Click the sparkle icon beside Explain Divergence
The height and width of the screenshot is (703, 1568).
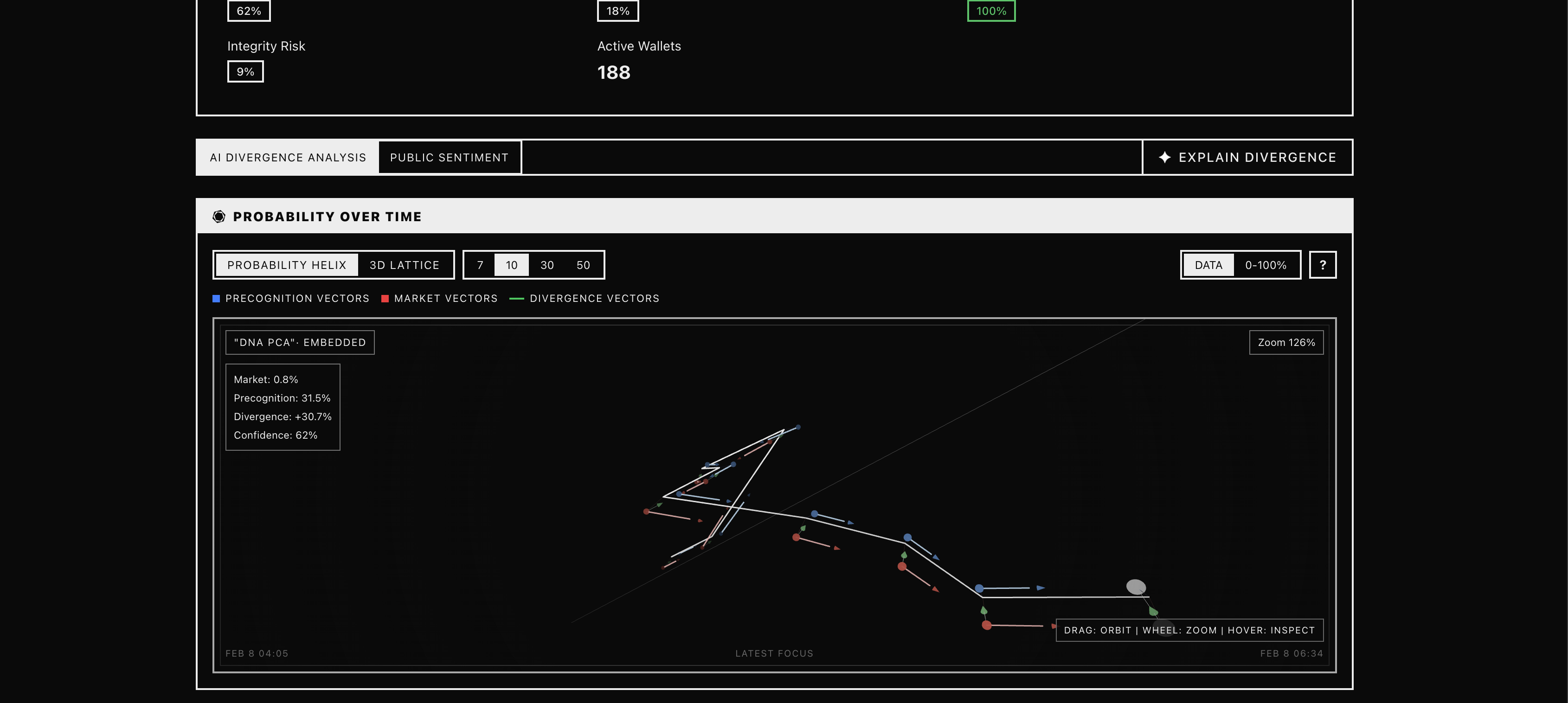1164,157
